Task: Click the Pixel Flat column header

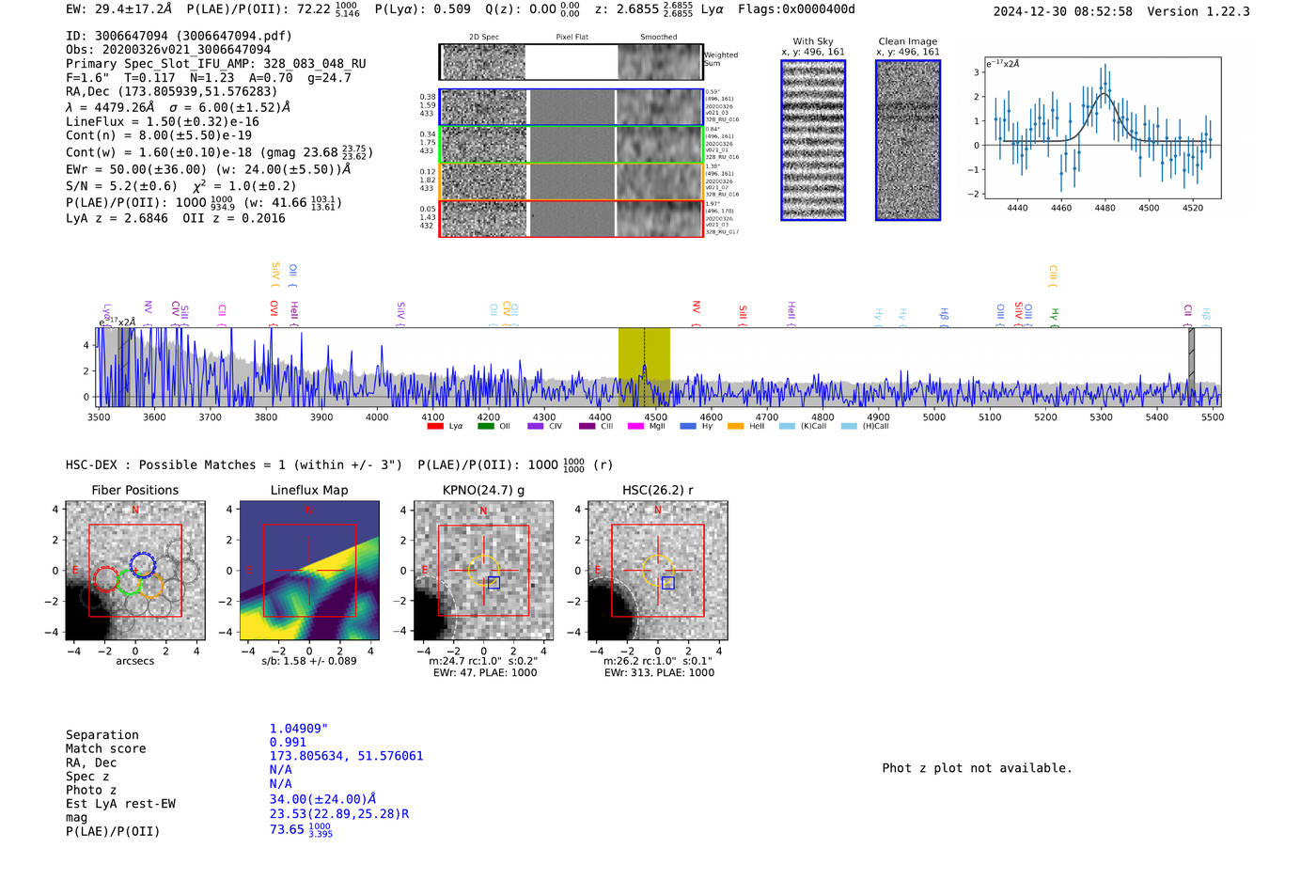Action: (572, 38)
